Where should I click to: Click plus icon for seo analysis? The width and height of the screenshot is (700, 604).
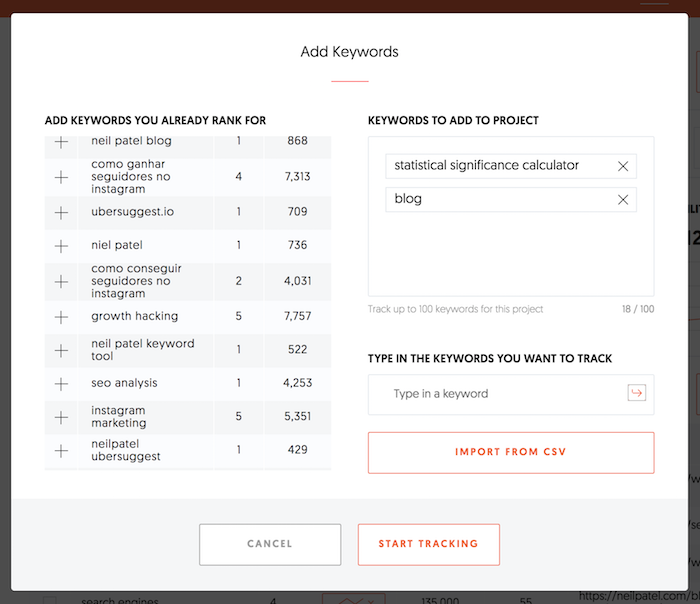pyautogui.click(x=61, y=384)
